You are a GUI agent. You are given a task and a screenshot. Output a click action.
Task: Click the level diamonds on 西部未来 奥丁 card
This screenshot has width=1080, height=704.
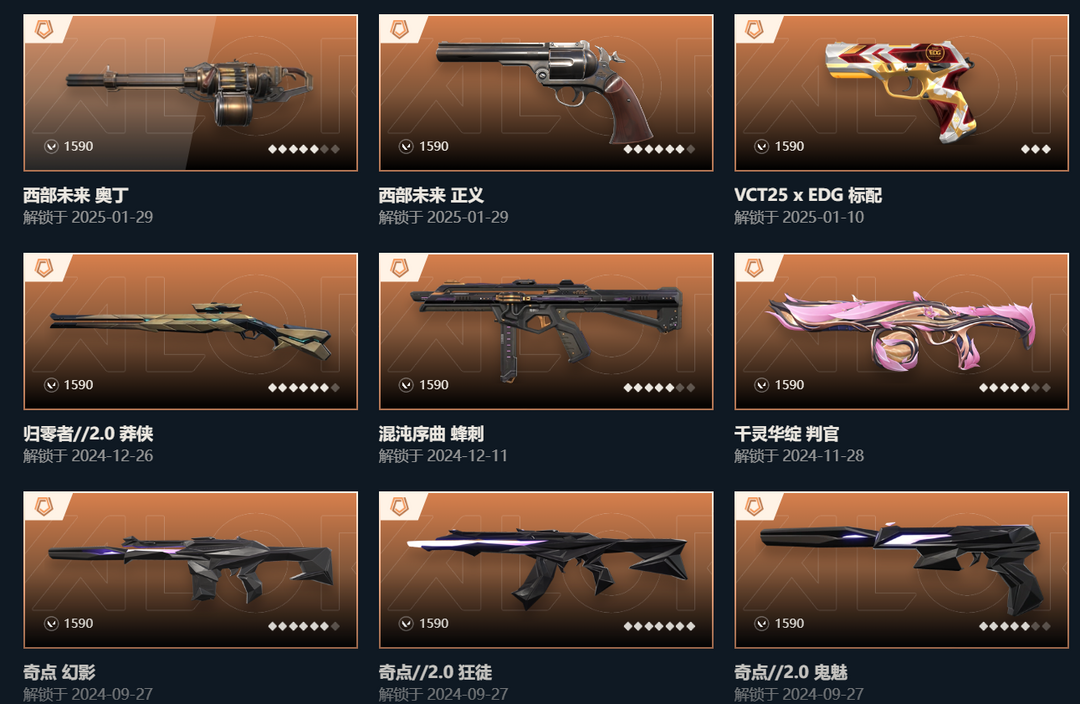pos(304,149)
